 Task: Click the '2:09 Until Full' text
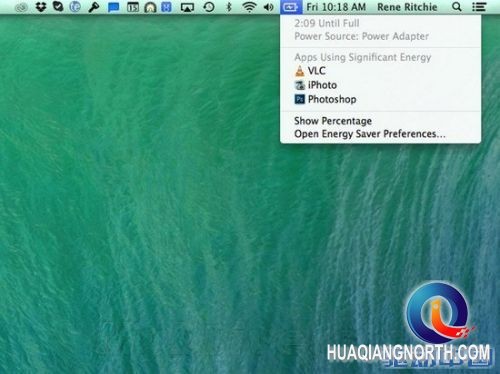tap(327, 23)
